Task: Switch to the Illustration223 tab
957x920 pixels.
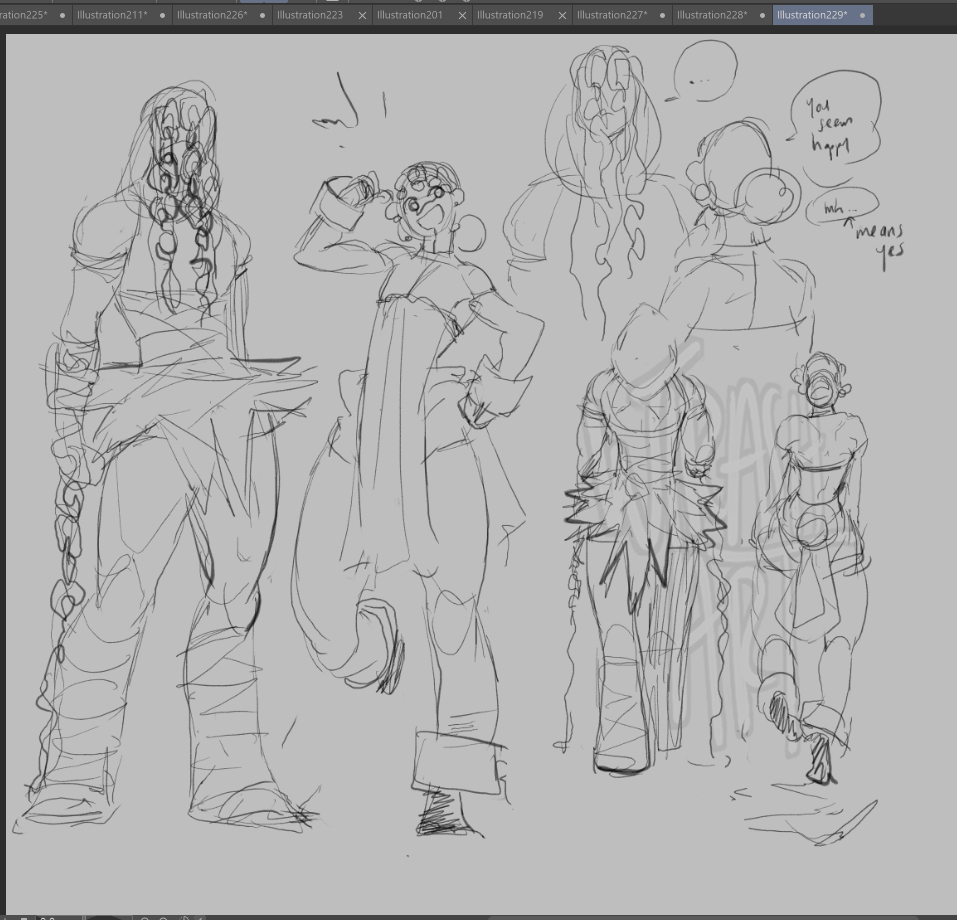Action: click(309, 15)
